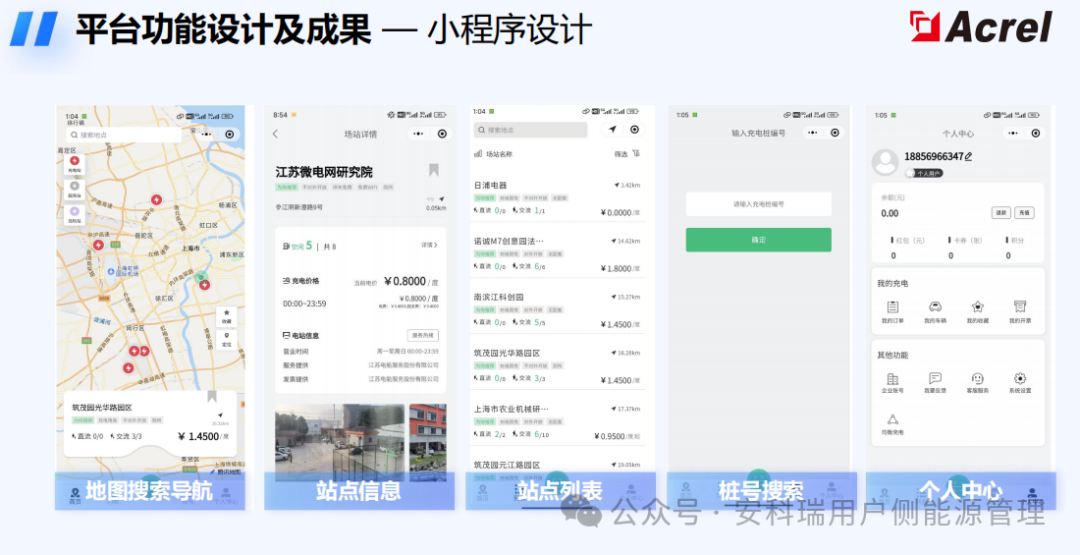Tap navigation arrow in the map station card

coord(220,415)
